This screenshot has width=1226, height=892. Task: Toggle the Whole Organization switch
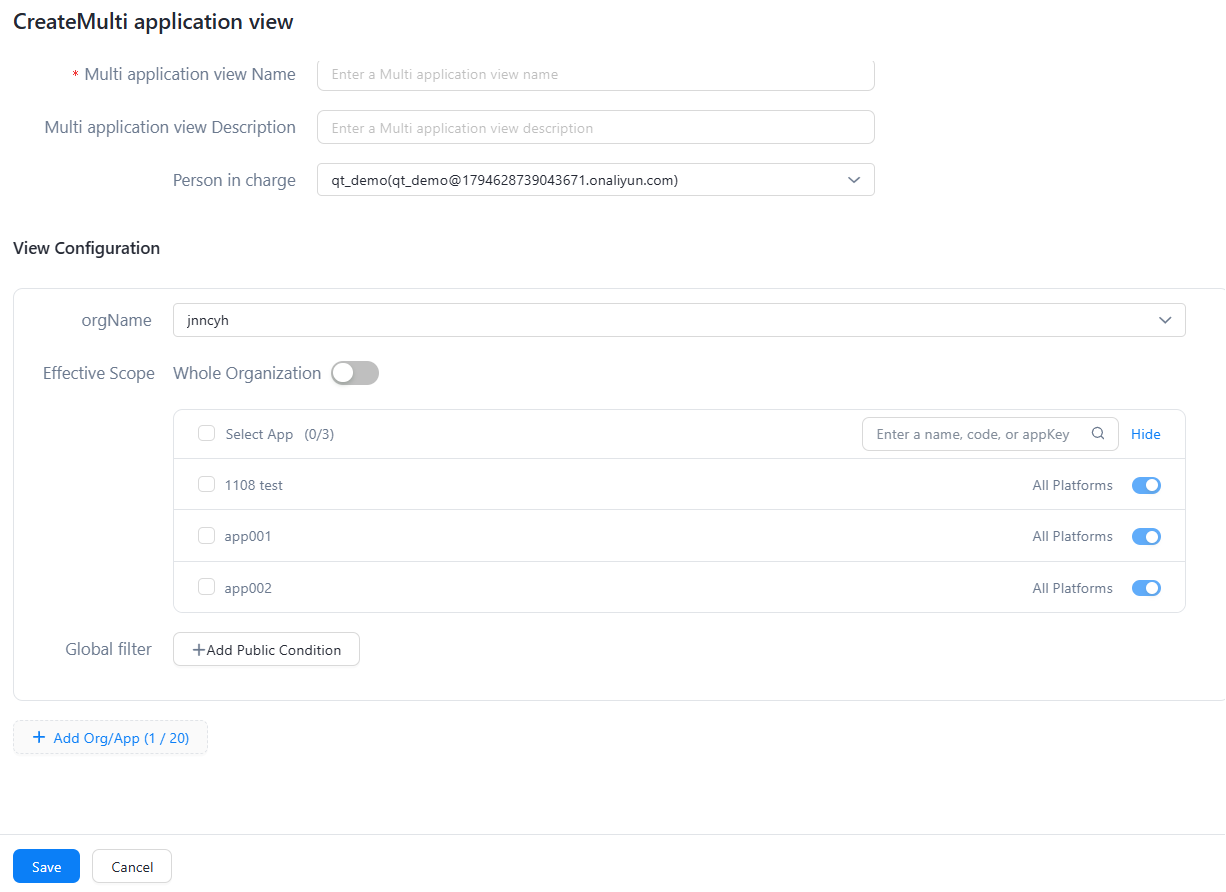tap(355, 373)
